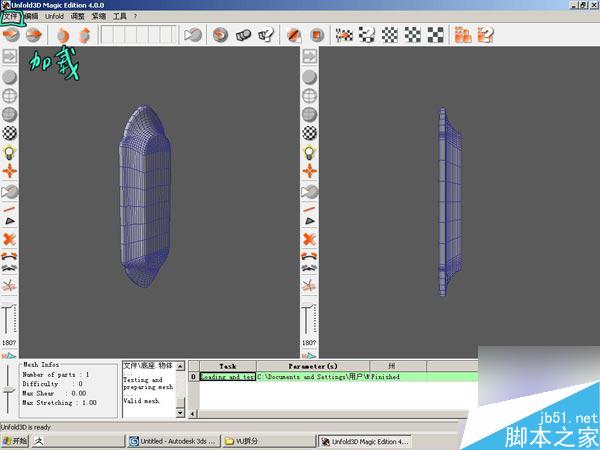Screen dimensions: 600x450
Task: Open the 开始 Start button
Action: [15, 441]
